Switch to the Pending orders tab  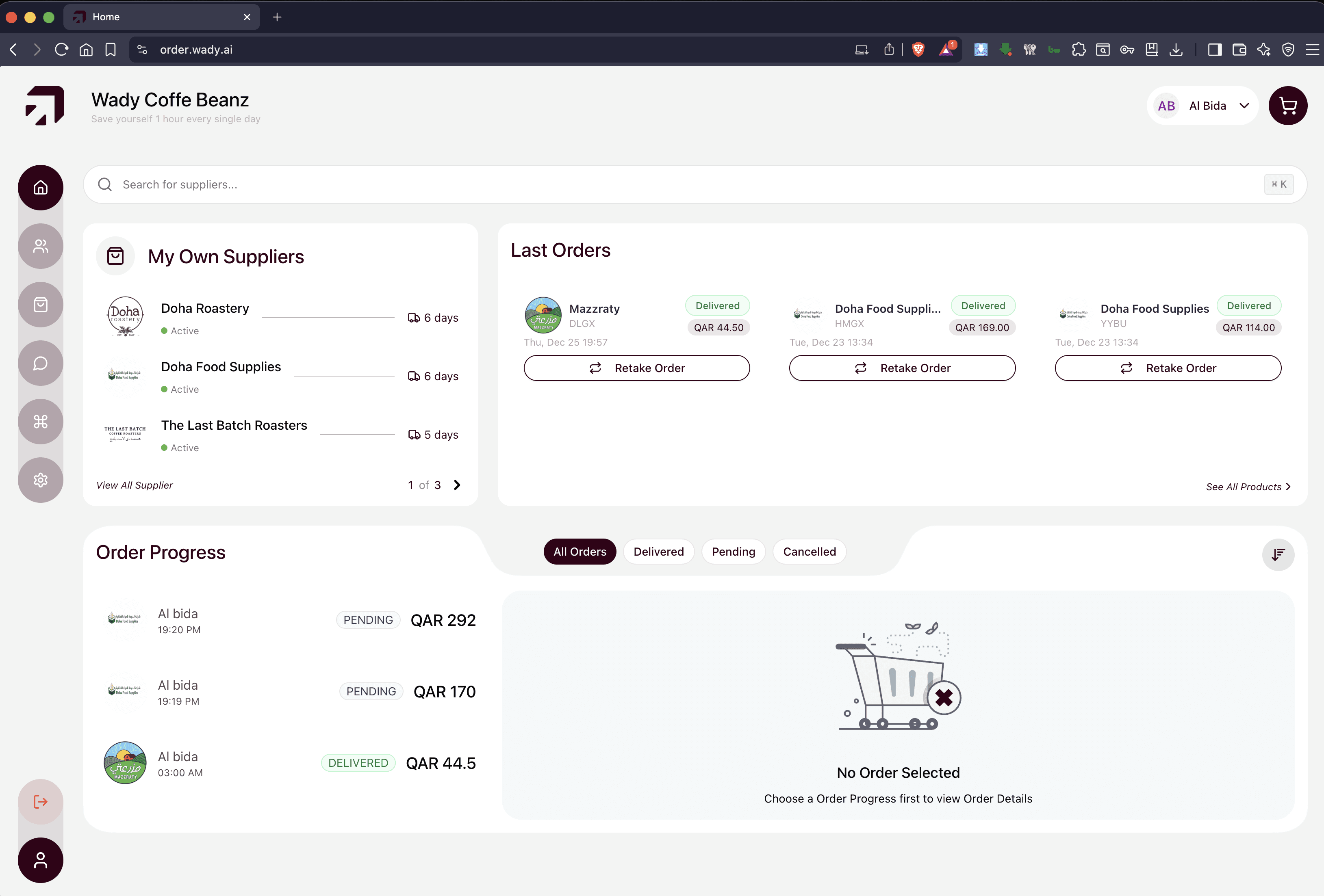pos(733,552)
